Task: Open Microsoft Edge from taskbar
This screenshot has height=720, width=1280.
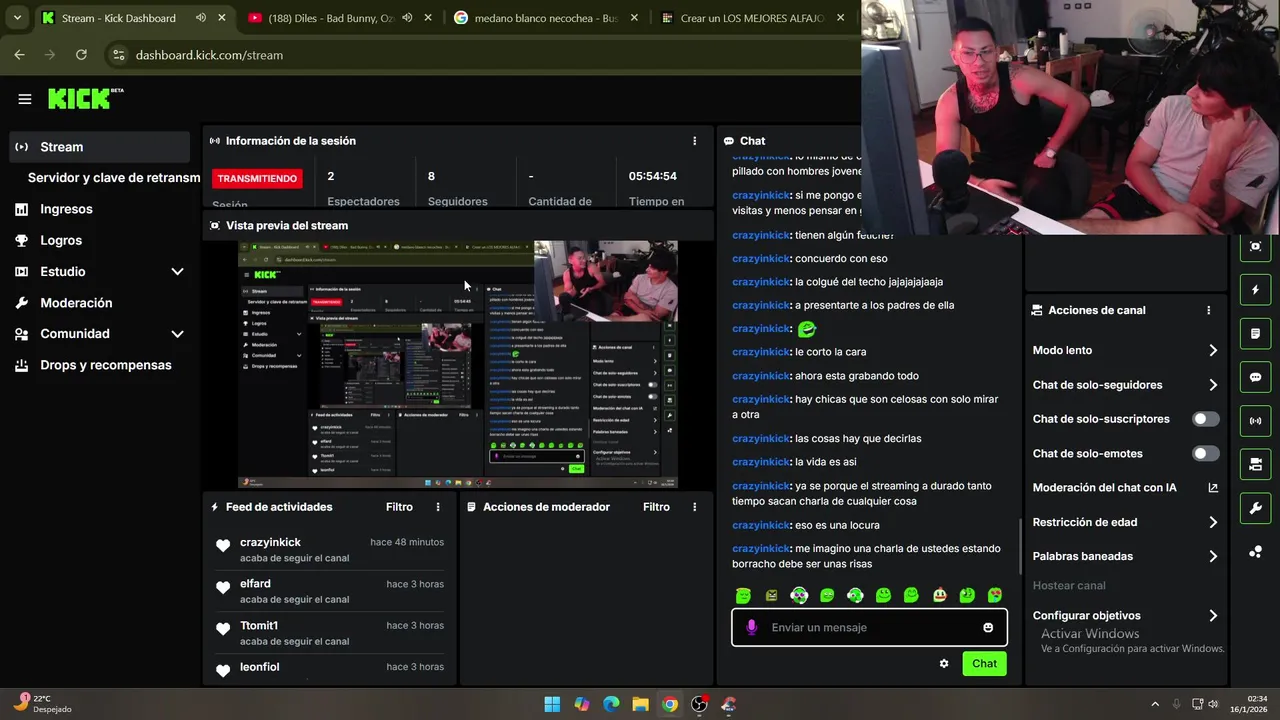Action: pyautogui.click(x=611, y=704)
